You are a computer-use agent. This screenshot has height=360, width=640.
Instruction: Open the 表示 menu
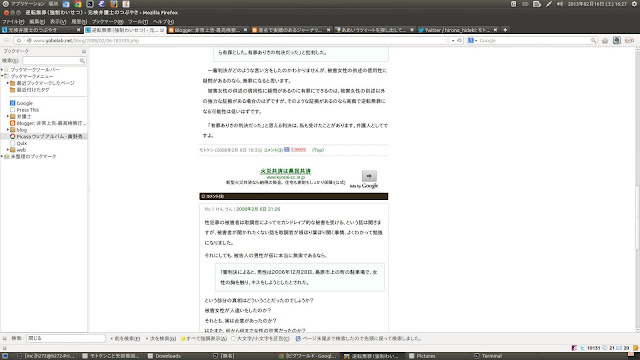click(58, 22)
